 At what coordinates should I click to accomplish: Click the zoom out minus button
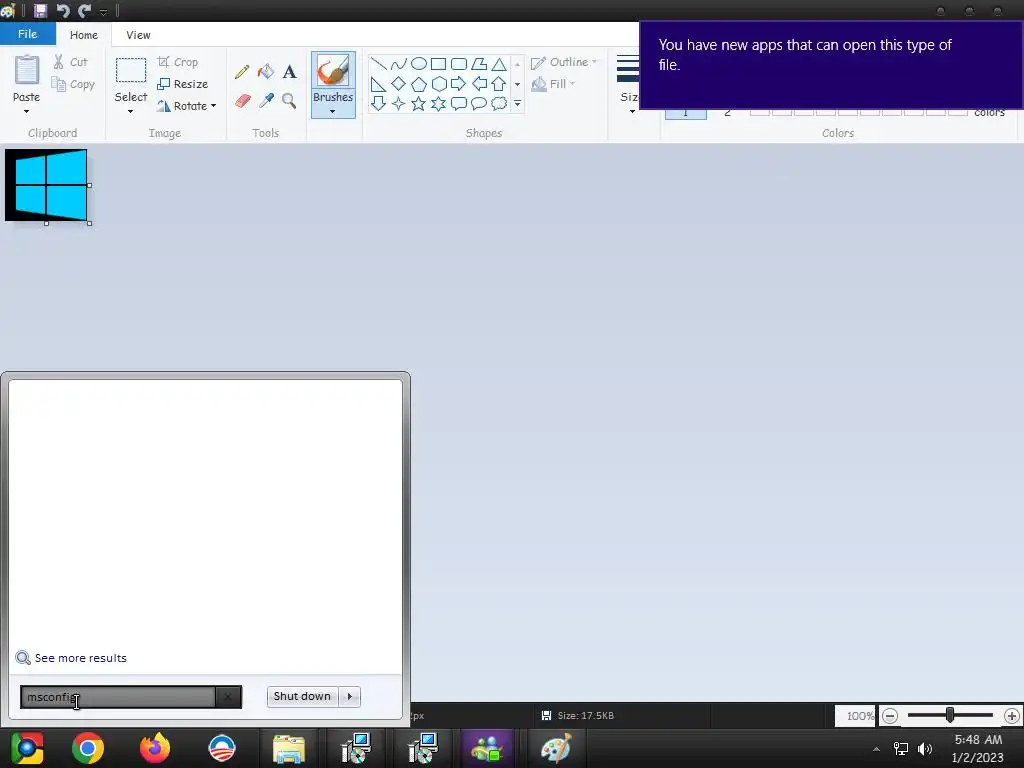pyautogui.click(x=889, y=716)
